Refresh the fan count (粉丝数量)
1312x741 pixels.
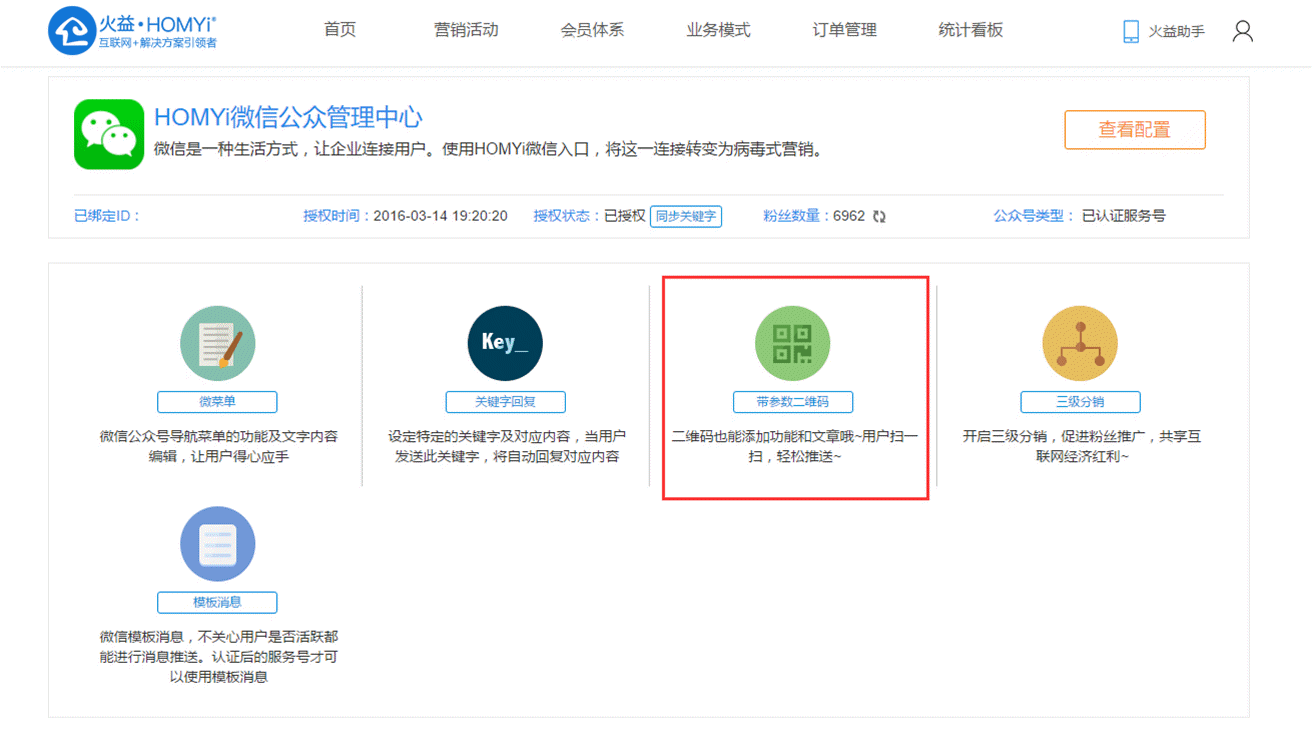tap(879, 216)
